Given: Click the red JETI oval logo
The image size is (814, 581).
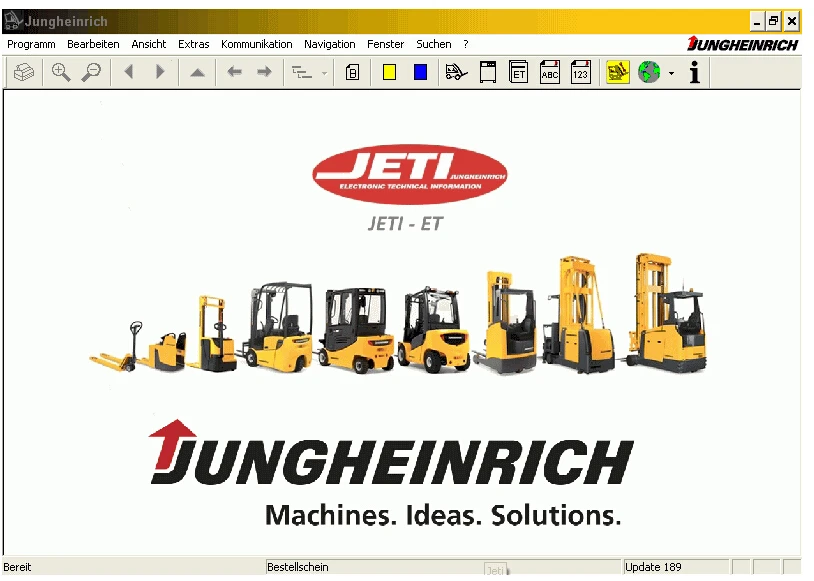Looking at the screenshot, I should pyautogui.click(x=410, y=174).
